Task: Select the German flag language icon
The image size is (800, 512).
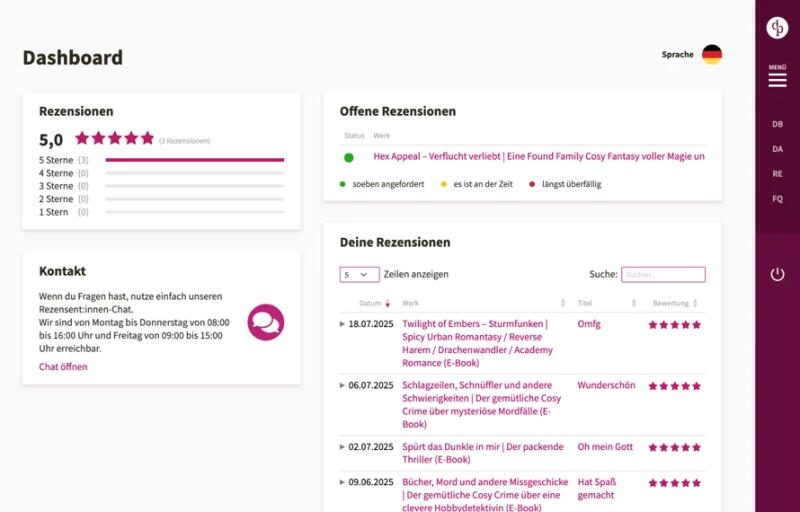Action: tap(712, 55)
